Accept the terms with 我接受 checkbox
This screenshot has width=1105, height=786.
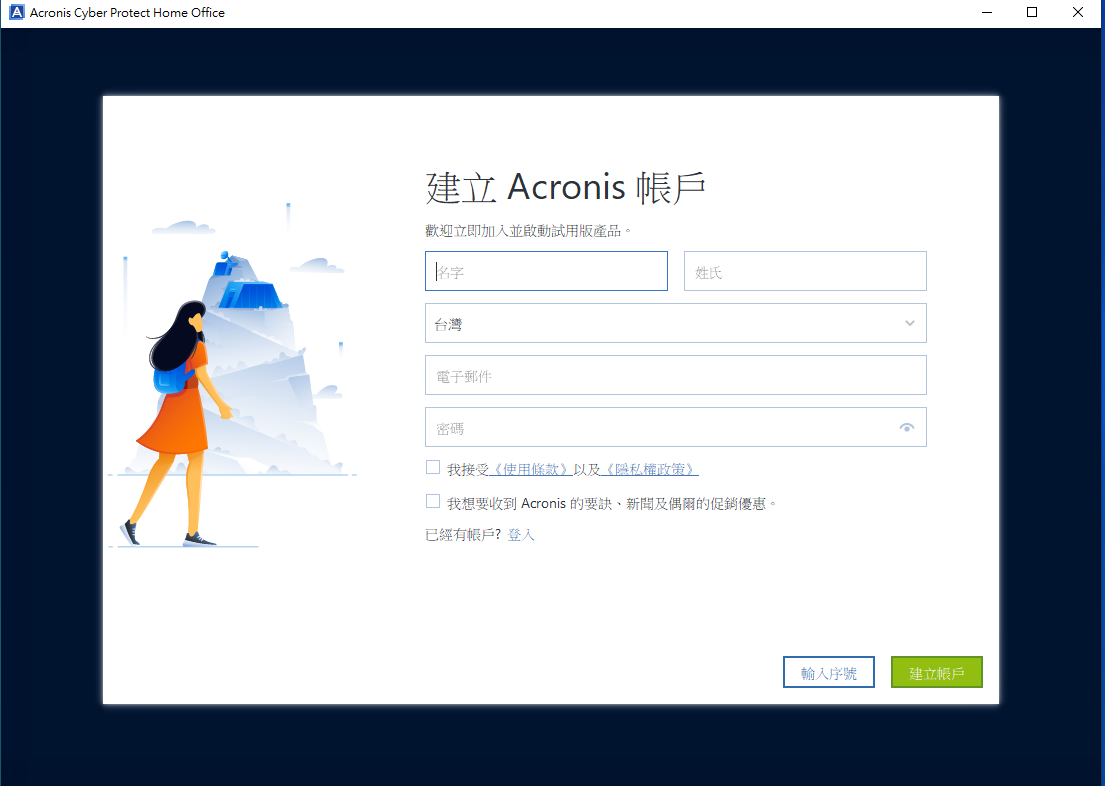tap(433, 468)
